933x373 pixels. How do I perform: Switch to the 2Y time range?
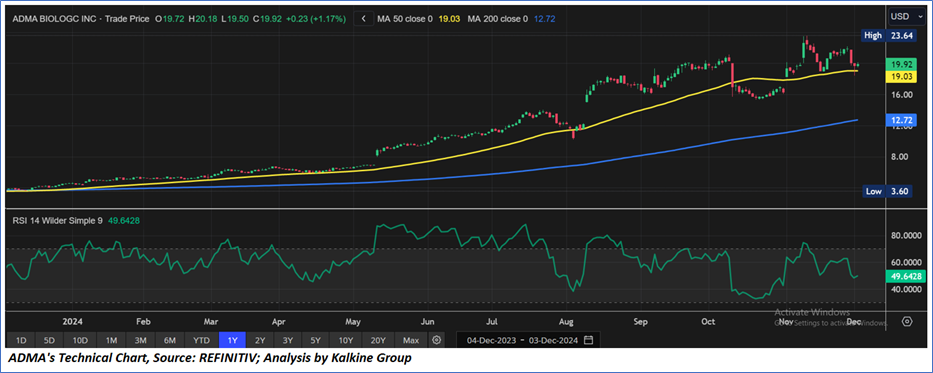(x=260, y=340)
